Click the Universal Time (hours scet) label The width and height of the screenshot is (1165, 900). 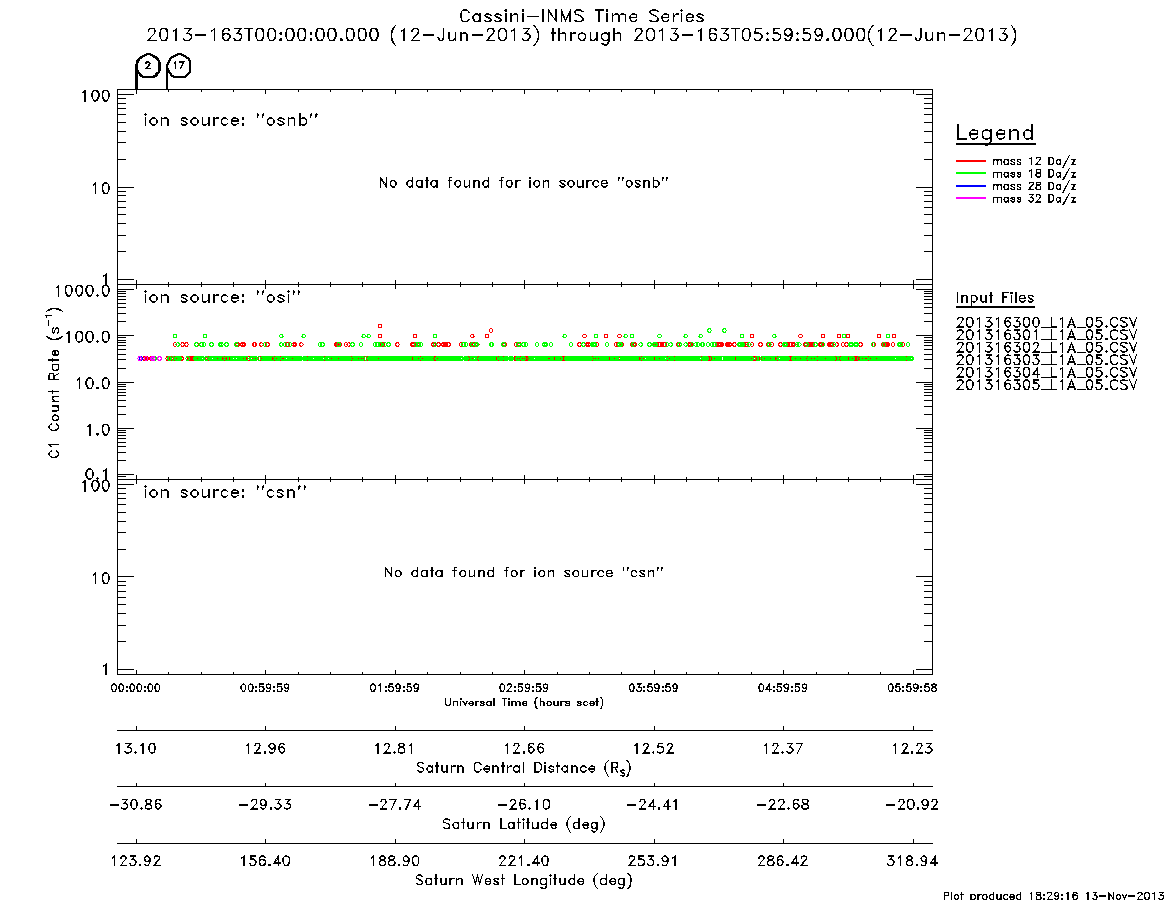(524, 702)
